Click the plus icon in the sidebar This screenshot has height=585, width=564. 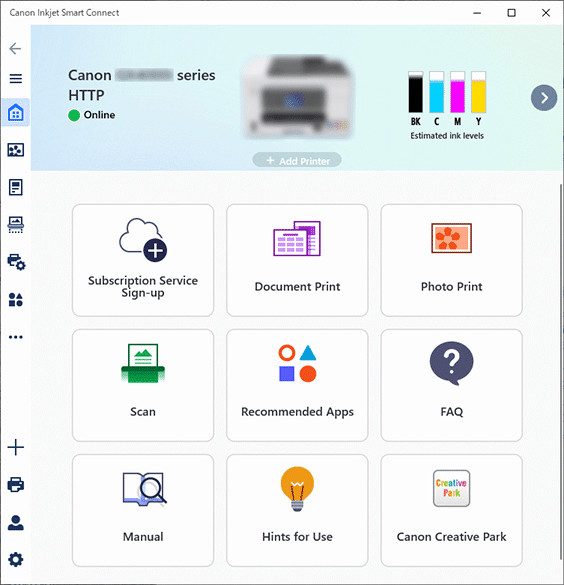[x=16, y=447]
